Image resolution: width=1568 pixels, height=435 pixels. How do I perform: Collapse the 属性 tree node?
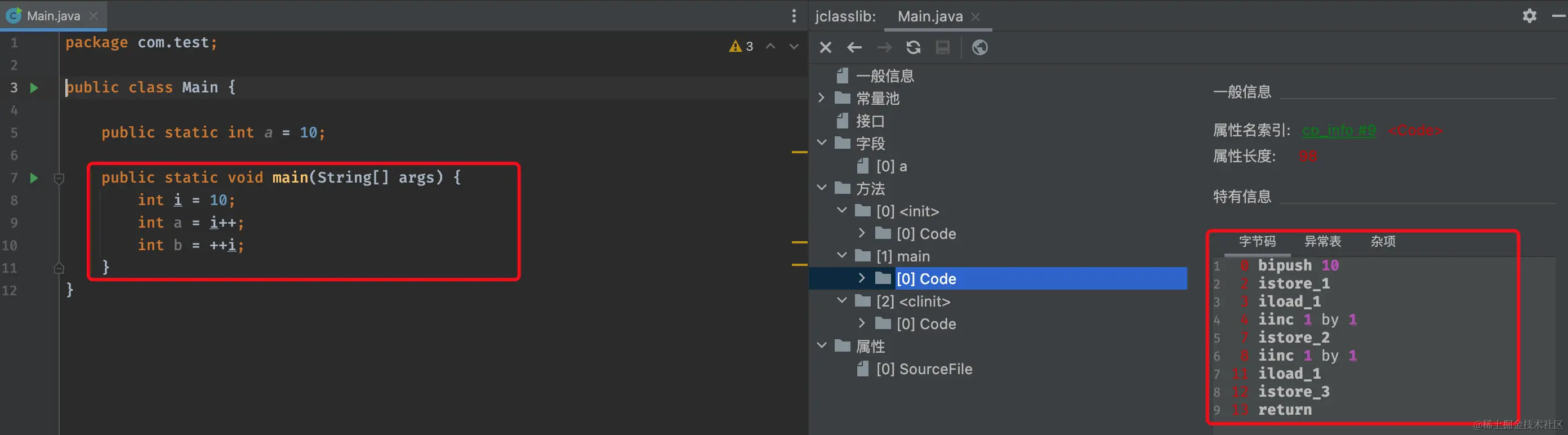coord(821,346)
